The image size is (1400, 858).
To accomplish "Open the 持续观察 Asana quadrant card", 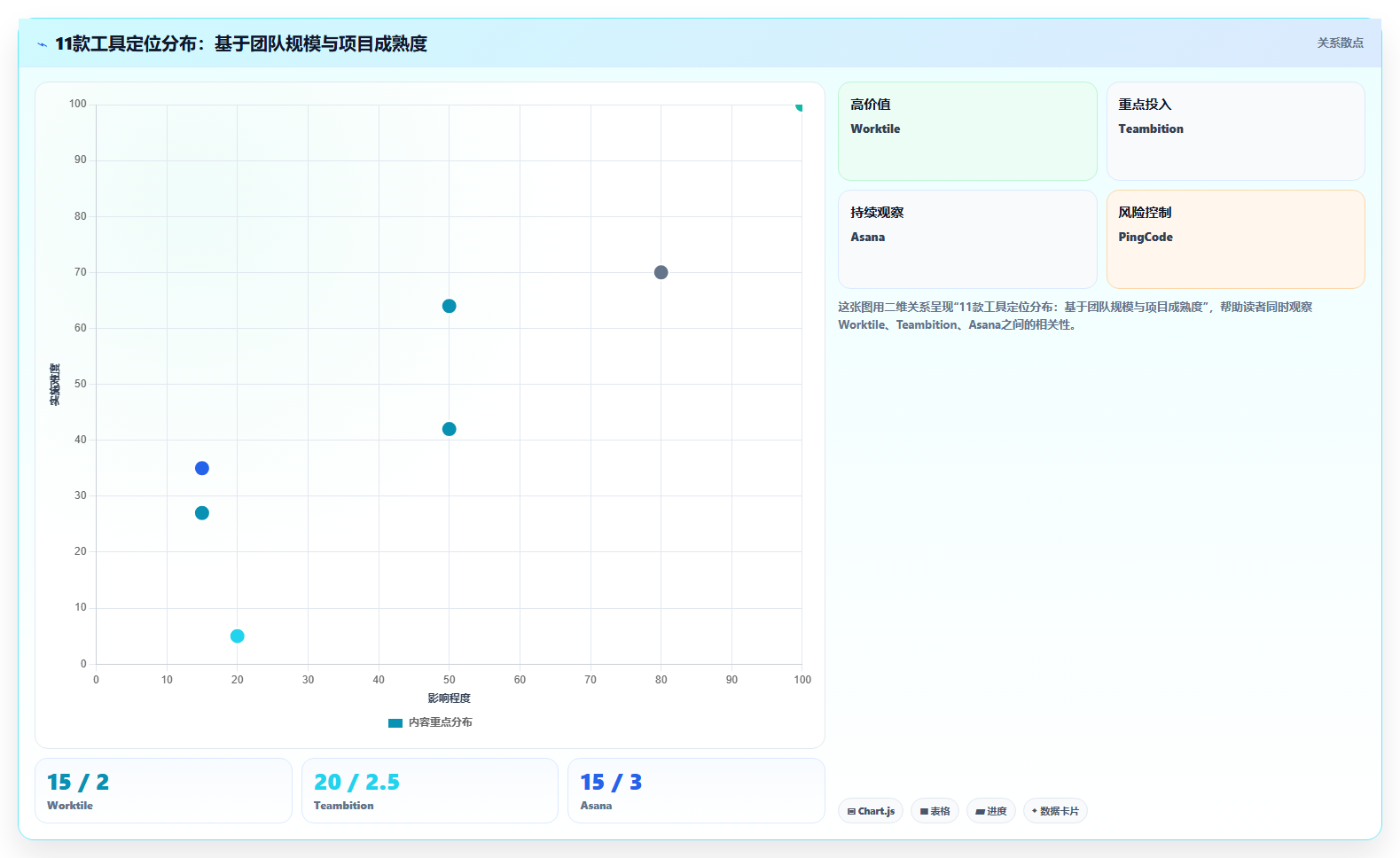I will 967,239.
